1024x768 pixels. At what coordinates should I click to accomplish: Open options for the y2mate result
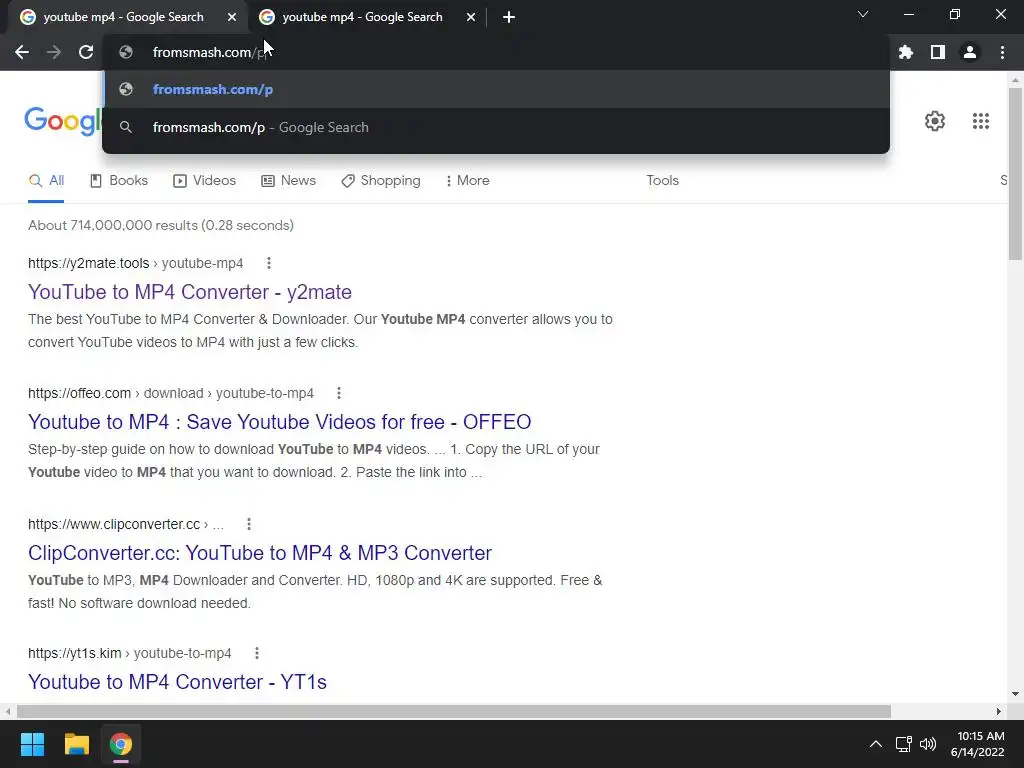point(268,263)
